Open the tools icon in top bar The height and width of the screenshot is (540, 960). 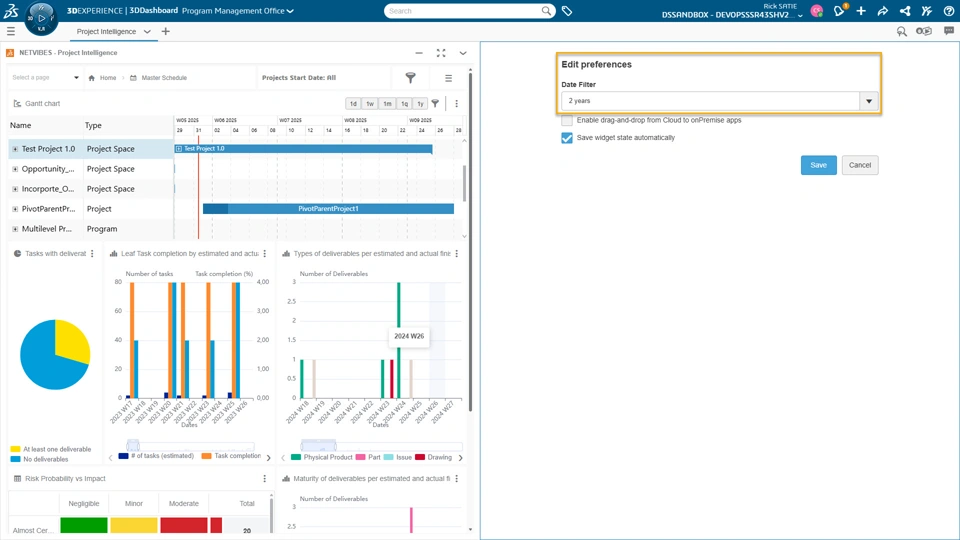pyautogui.click(x=926, y=11)
